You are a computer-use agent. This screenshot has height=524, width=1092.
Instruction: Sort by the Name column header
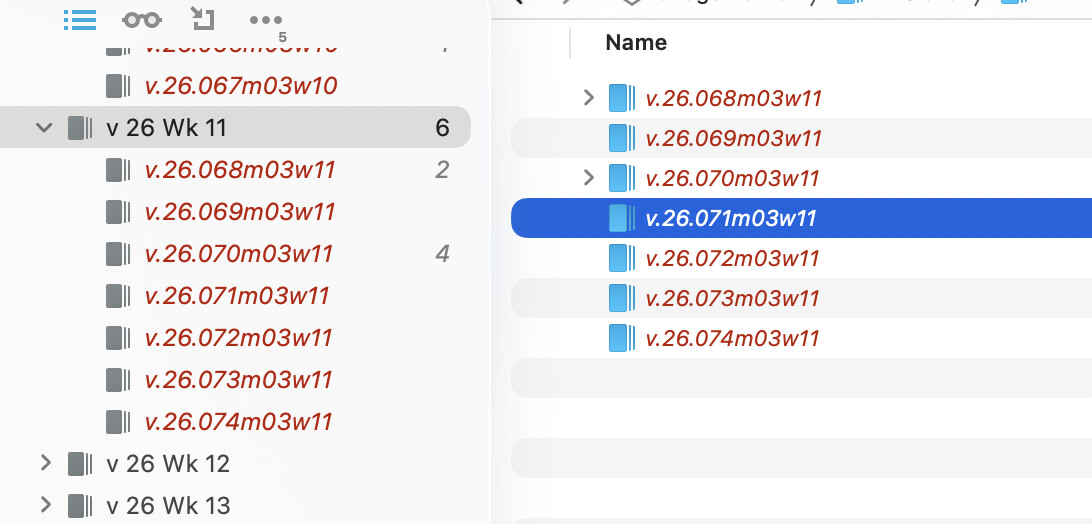636,42
